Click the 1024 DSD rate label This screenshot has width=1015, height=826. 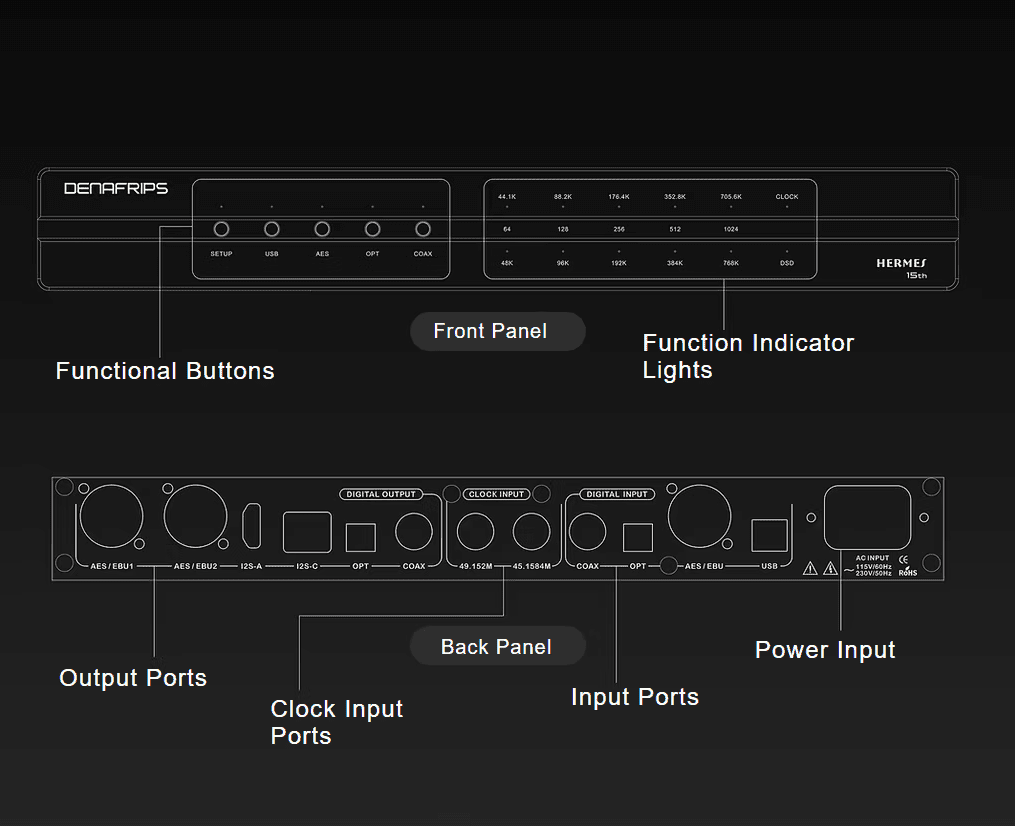coord(731,229)
